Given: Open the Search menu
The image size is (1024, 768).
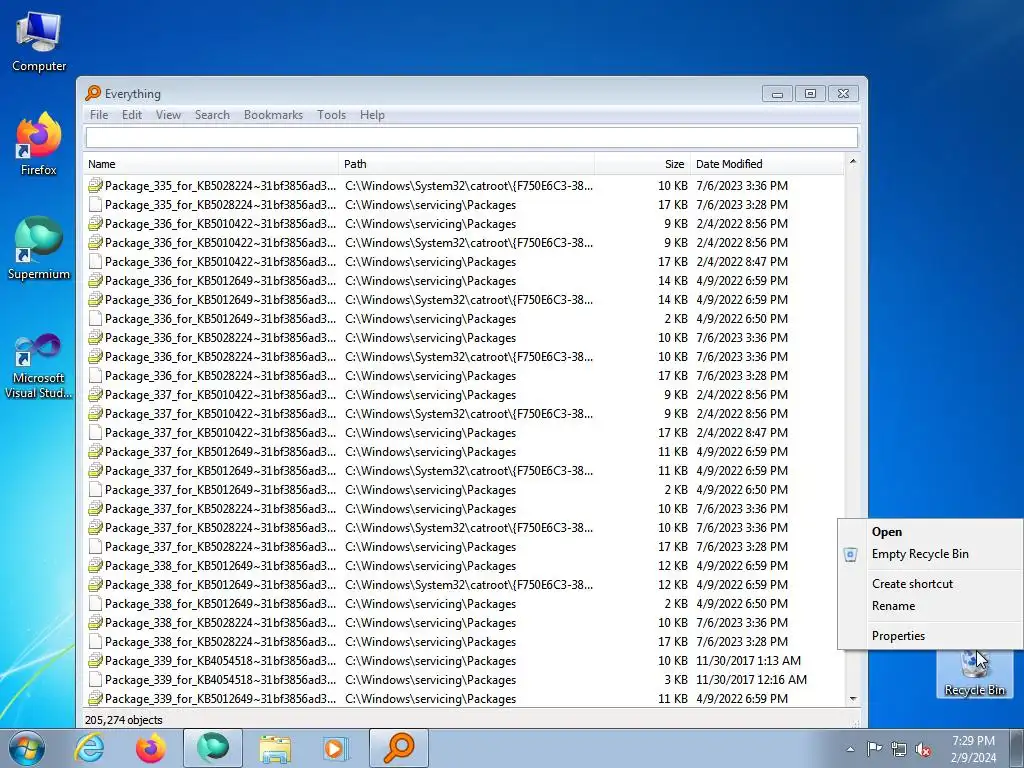Looking at the screenshot, I should [212, 115].
